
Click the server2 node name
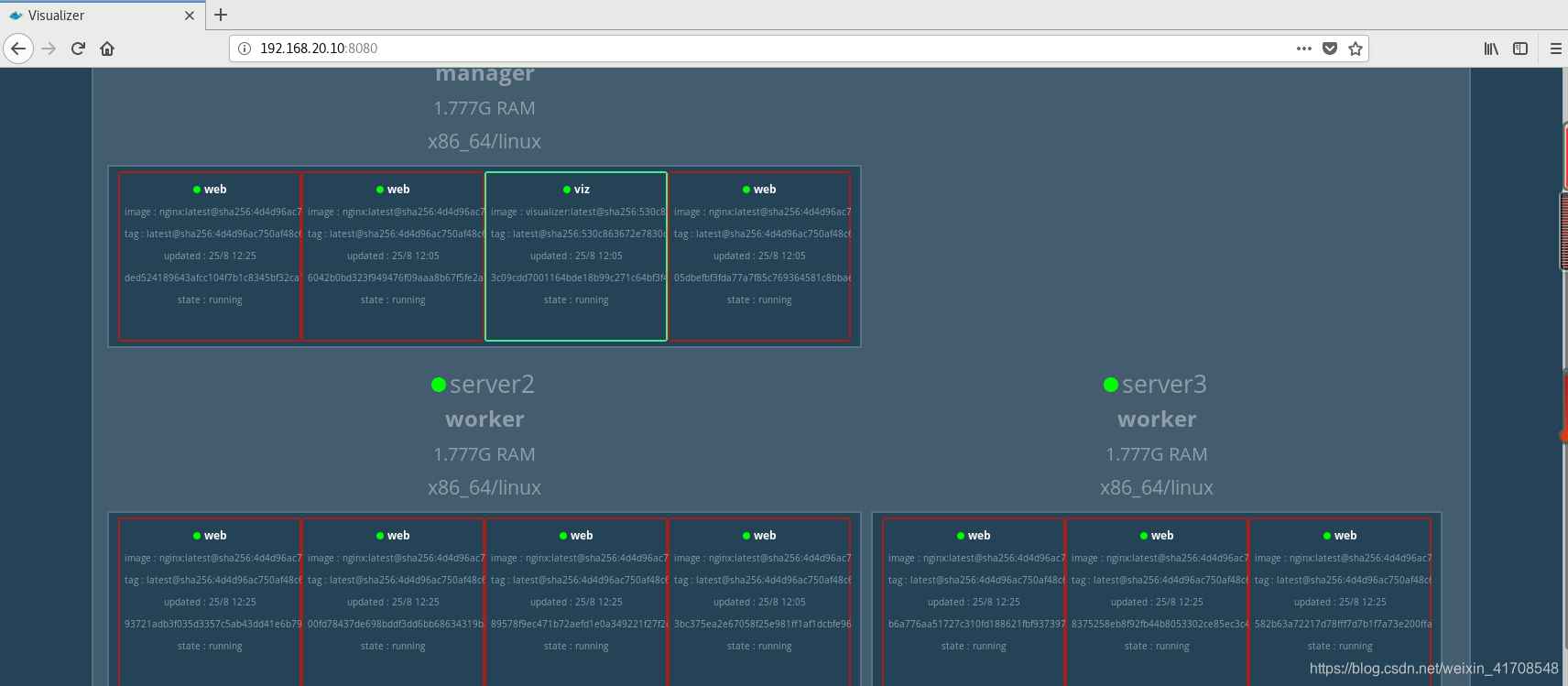(x=492, y=385)
